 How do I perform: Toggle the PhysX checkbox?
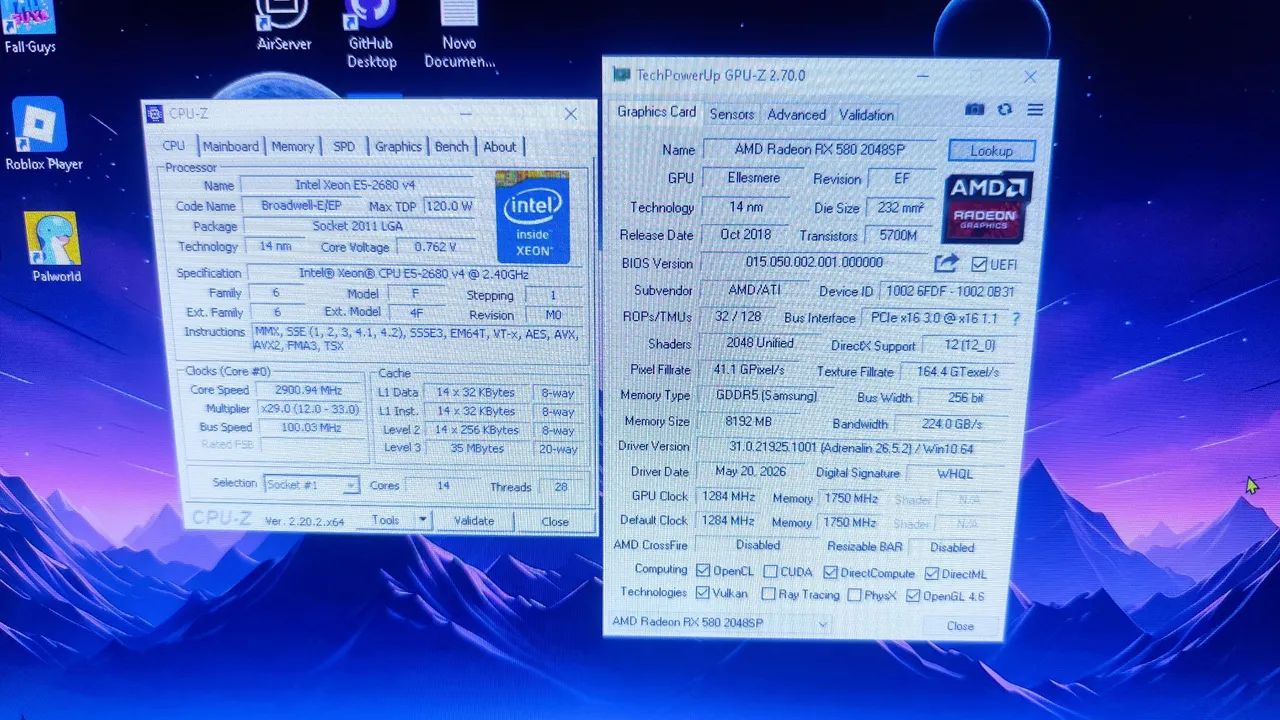[854, 596]
